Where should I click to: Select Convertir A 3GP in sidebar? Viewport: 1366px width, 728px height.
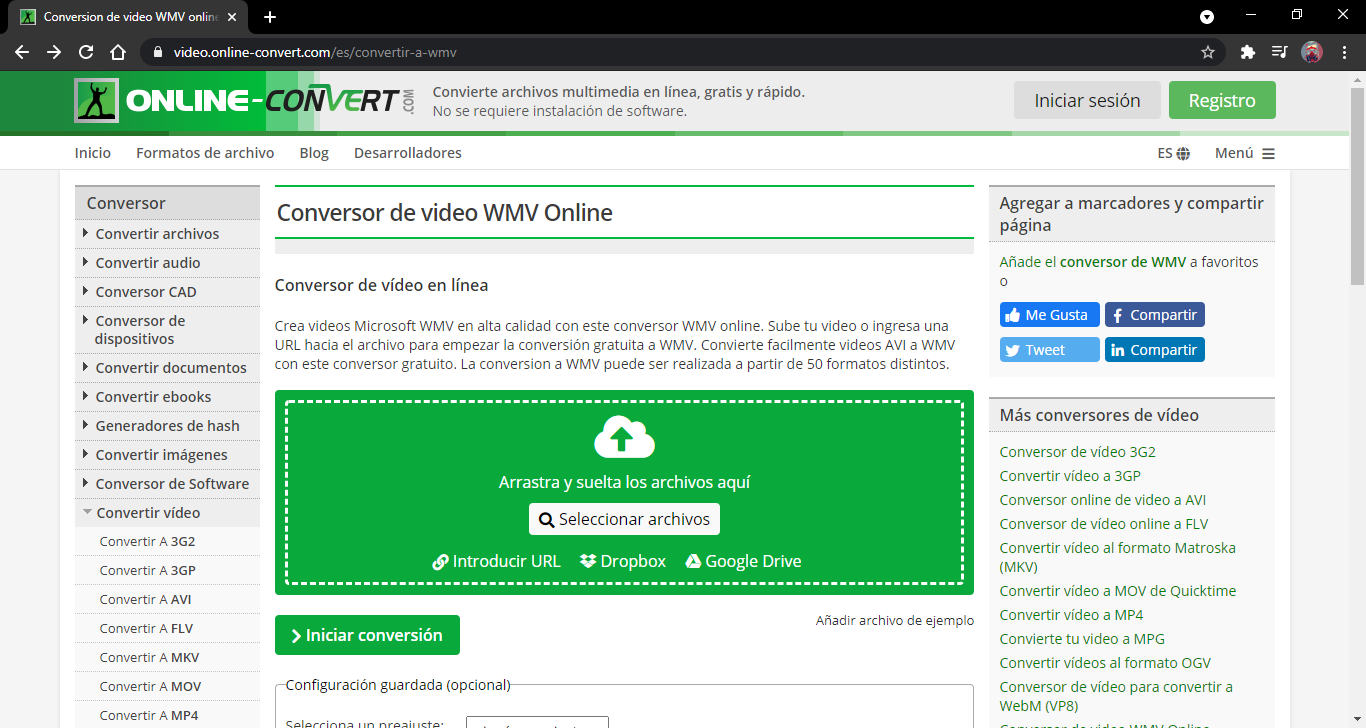[x=147, y=571]
